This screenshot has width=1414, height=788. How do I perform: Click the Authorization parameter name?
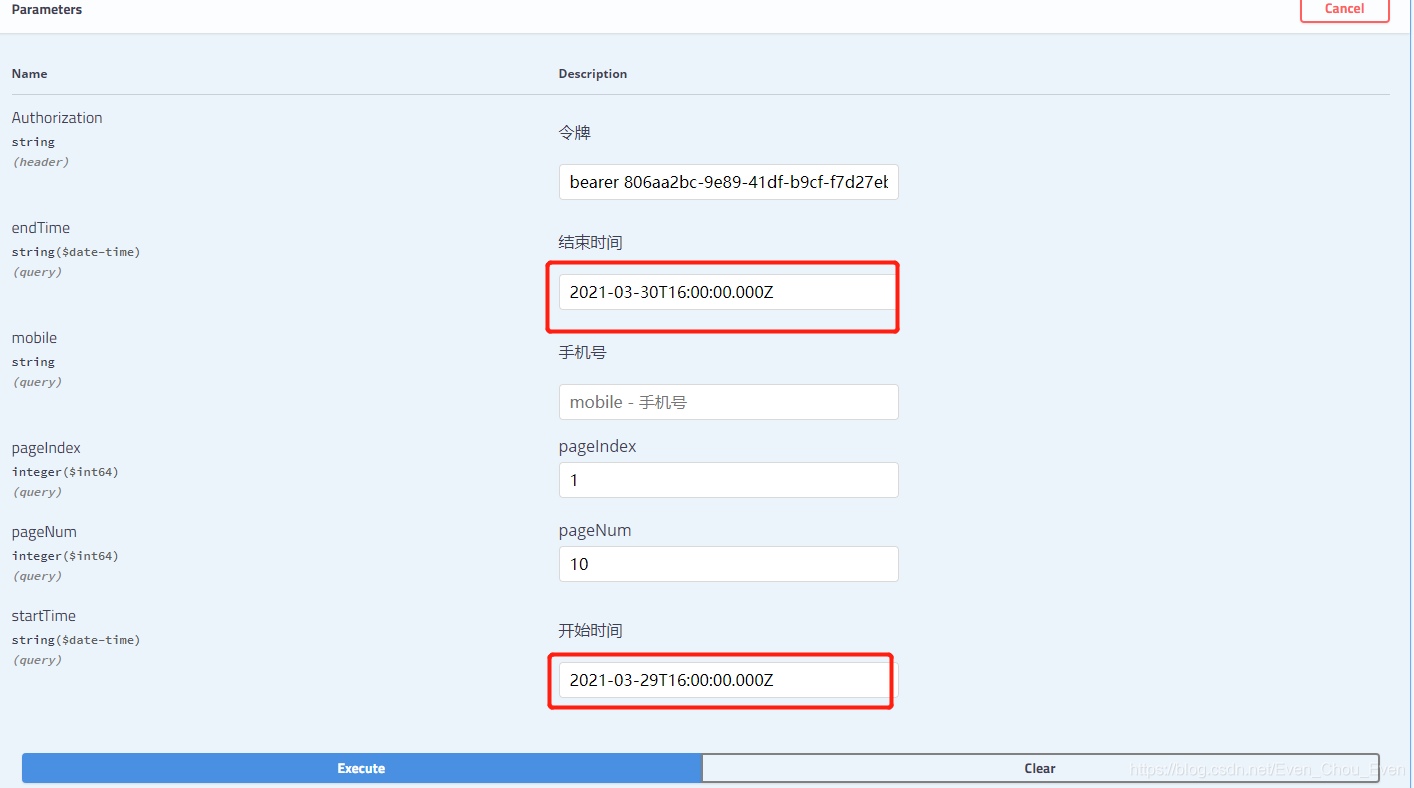(x=57, y=118)
